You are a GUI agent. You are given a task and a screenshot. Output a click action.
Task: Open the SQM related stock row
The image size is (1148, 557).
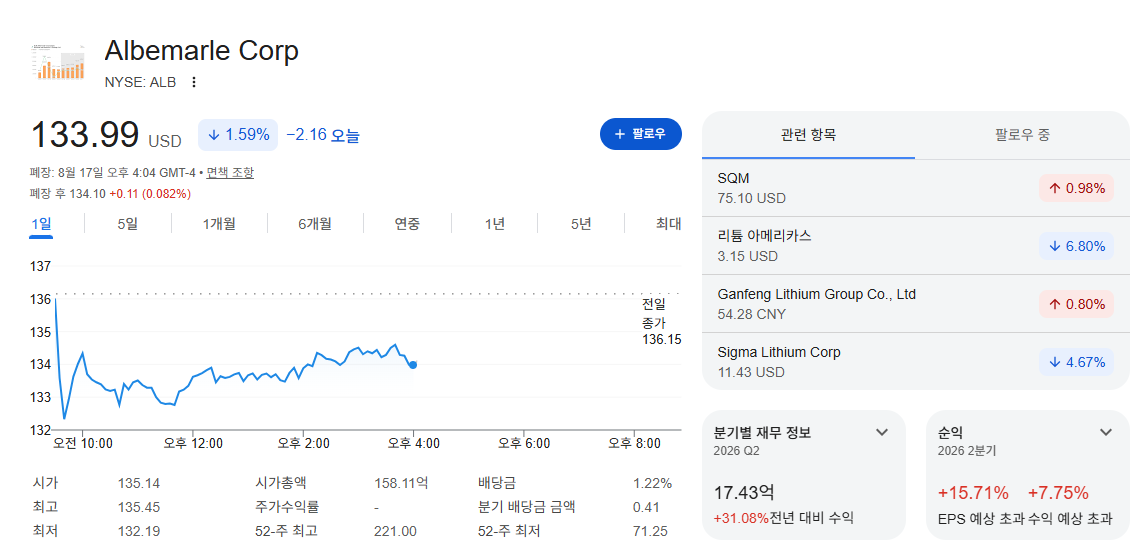click(x=915, y=188)
